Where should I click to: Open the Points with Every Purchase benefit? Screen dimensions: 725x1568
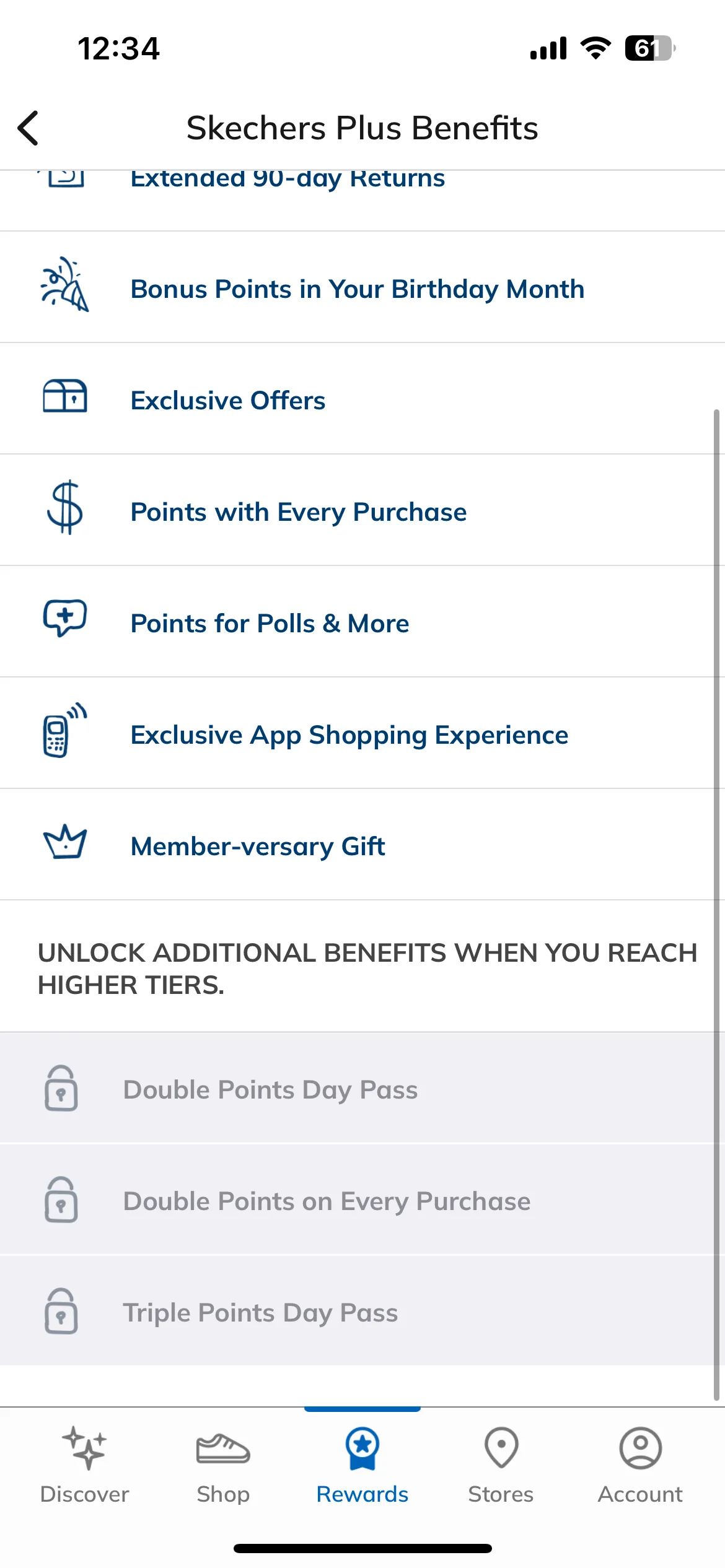(x=362, y=510)
